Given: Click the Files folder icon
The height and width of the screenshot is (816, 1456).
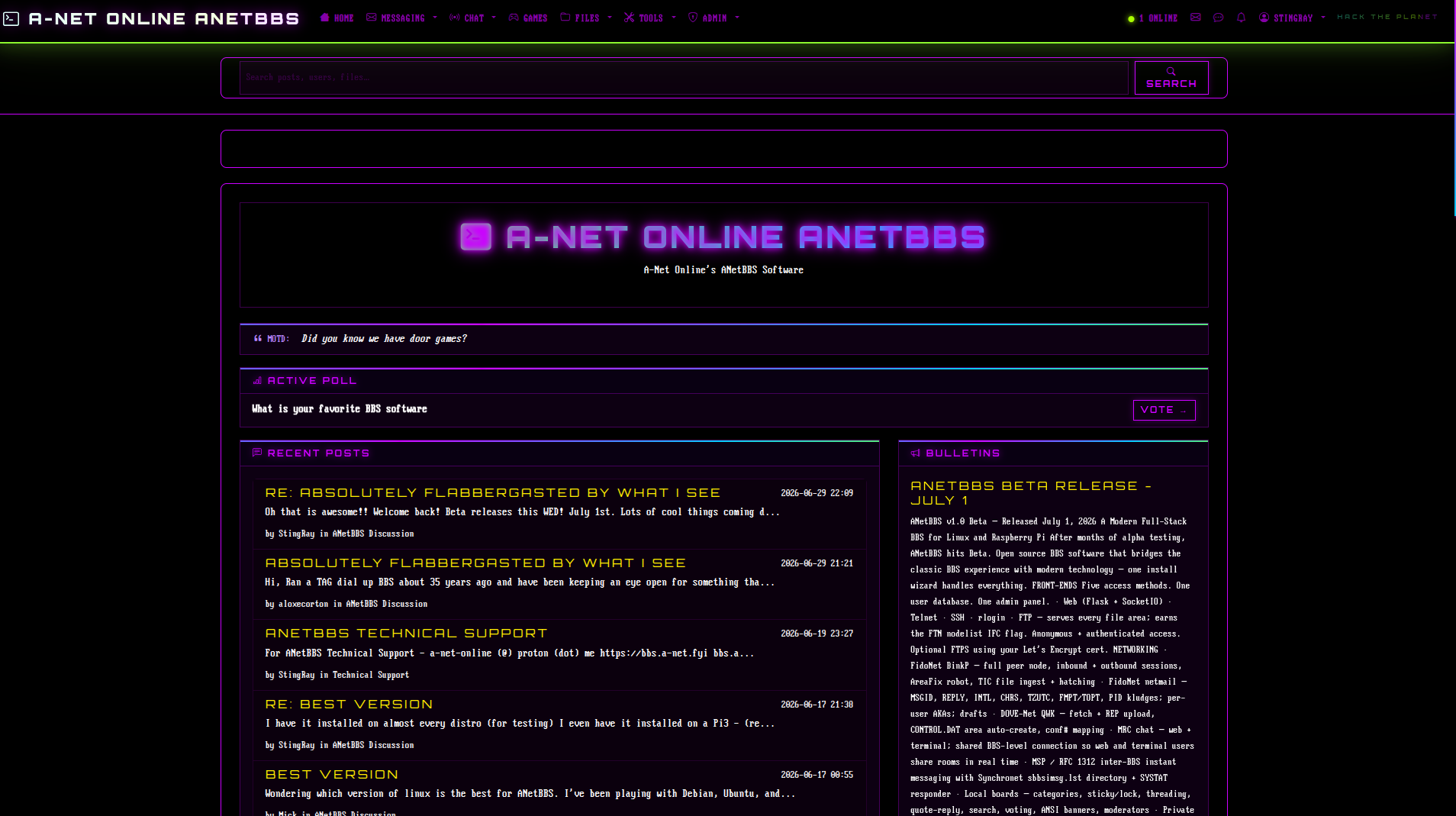Looking at the screenshot, I should [565, 18].
